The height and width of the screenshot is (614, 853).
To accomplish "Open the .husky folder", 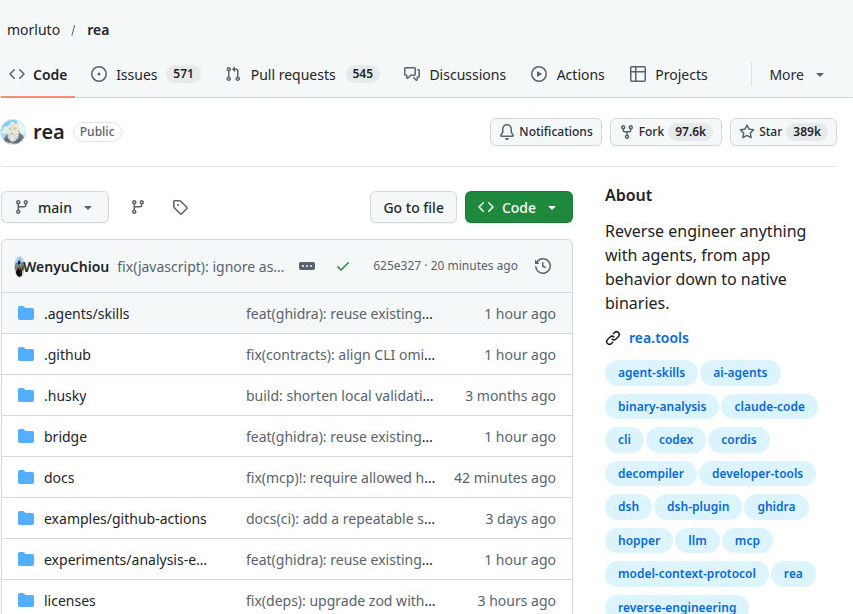I will 65,396.
